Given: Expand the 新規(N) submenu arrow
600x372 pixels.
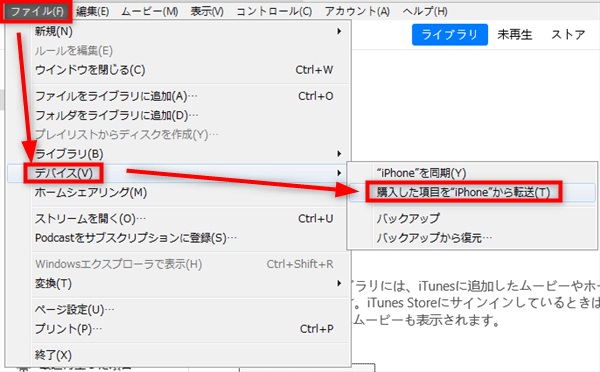Looking at the screenshot, I should [x=339, y=31].
